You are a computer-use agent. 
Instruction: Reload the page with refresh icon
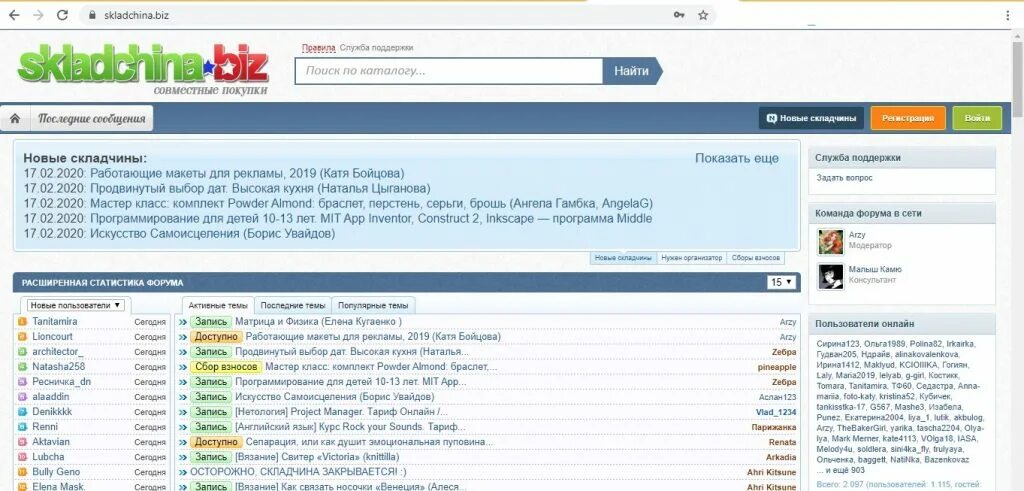click(62, 15)
